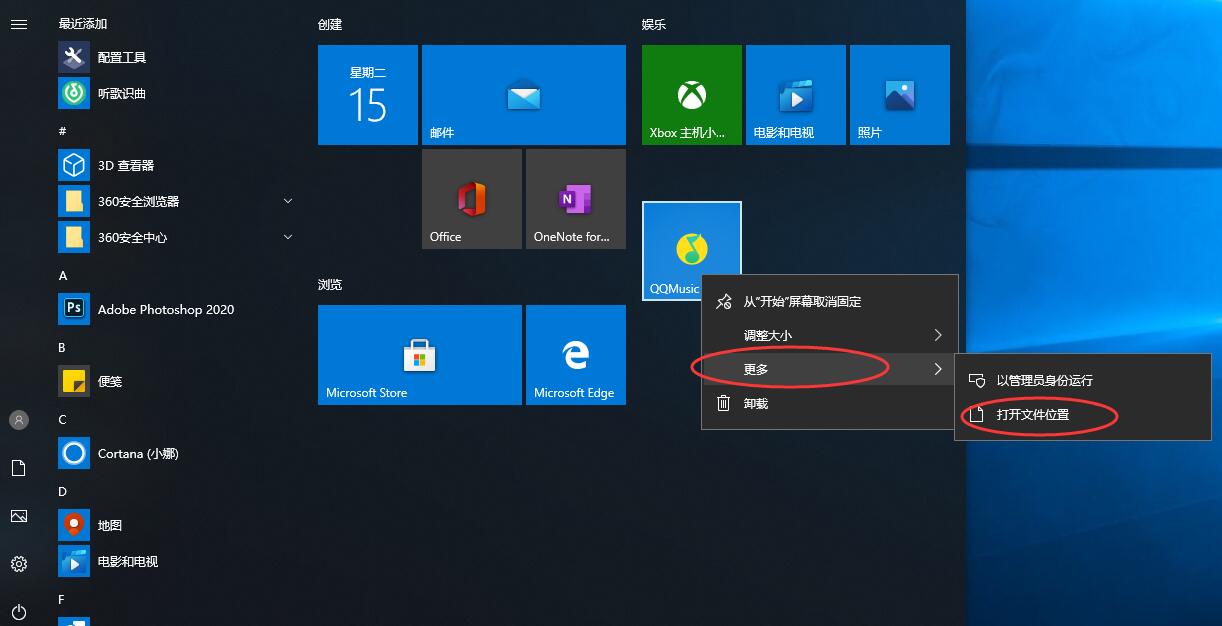Viewport: 1222px width, 626px height.
Task: Click the A letter header in app list
Action: [63, 275]
